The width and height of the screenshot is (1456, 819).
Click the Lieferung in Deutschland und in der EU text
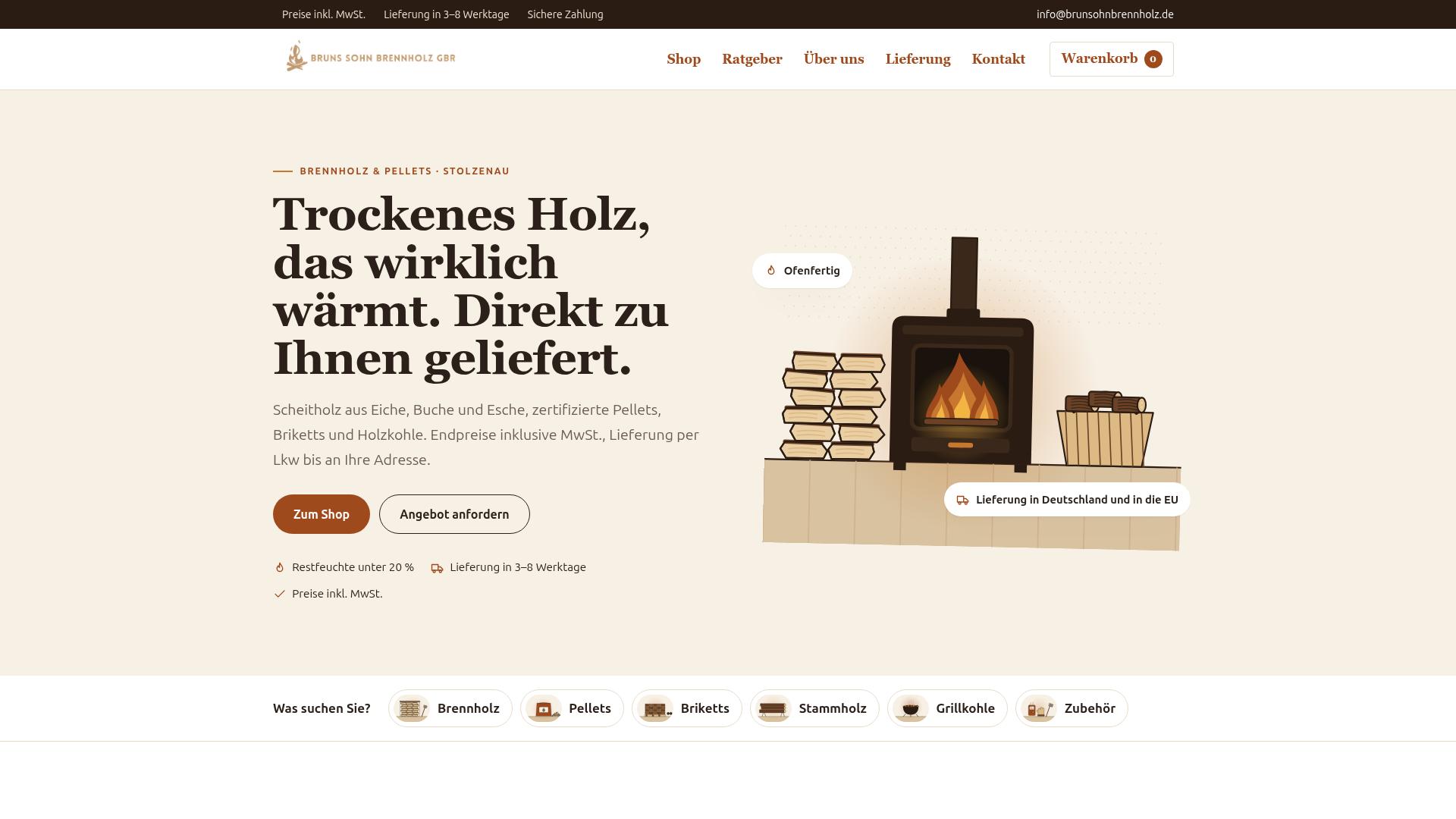[x=1077, y=500]
